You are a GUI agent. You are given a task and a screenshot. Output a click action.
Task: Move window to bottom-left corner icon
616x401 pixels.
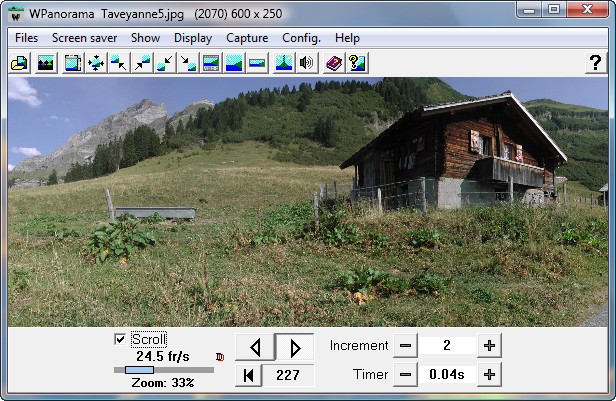coord(165,63)
